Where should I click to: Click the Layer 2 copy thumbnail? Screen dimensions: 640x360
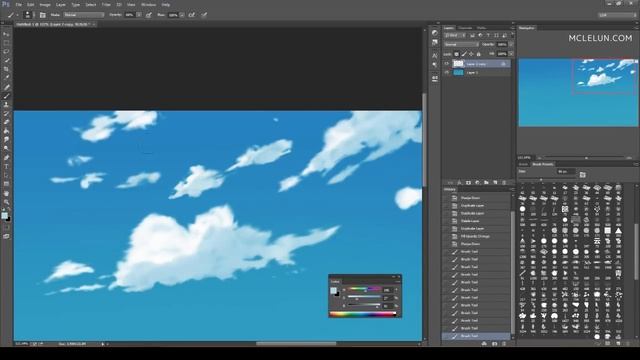click(x=459, y=64)
